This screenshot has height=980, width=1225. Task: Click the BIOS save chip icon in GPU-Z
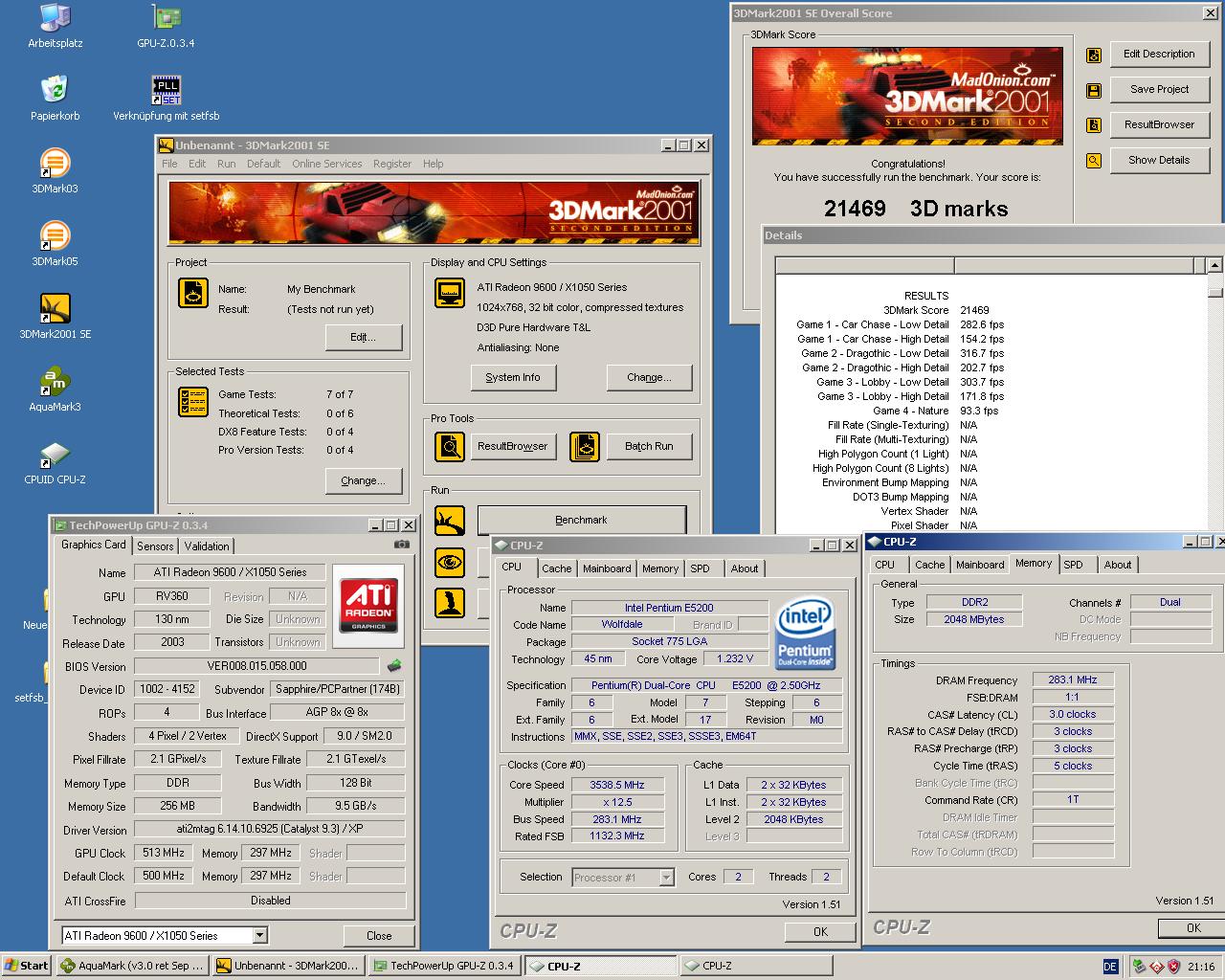[393, 666]
